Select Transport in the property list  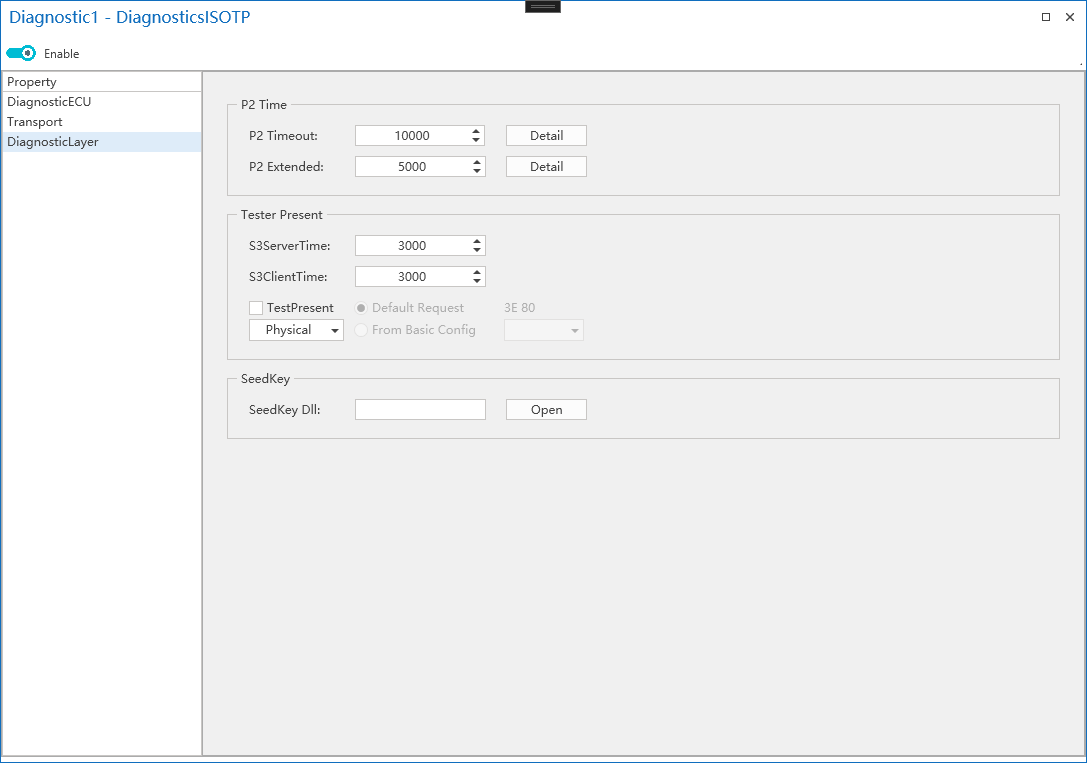(35, 122)
